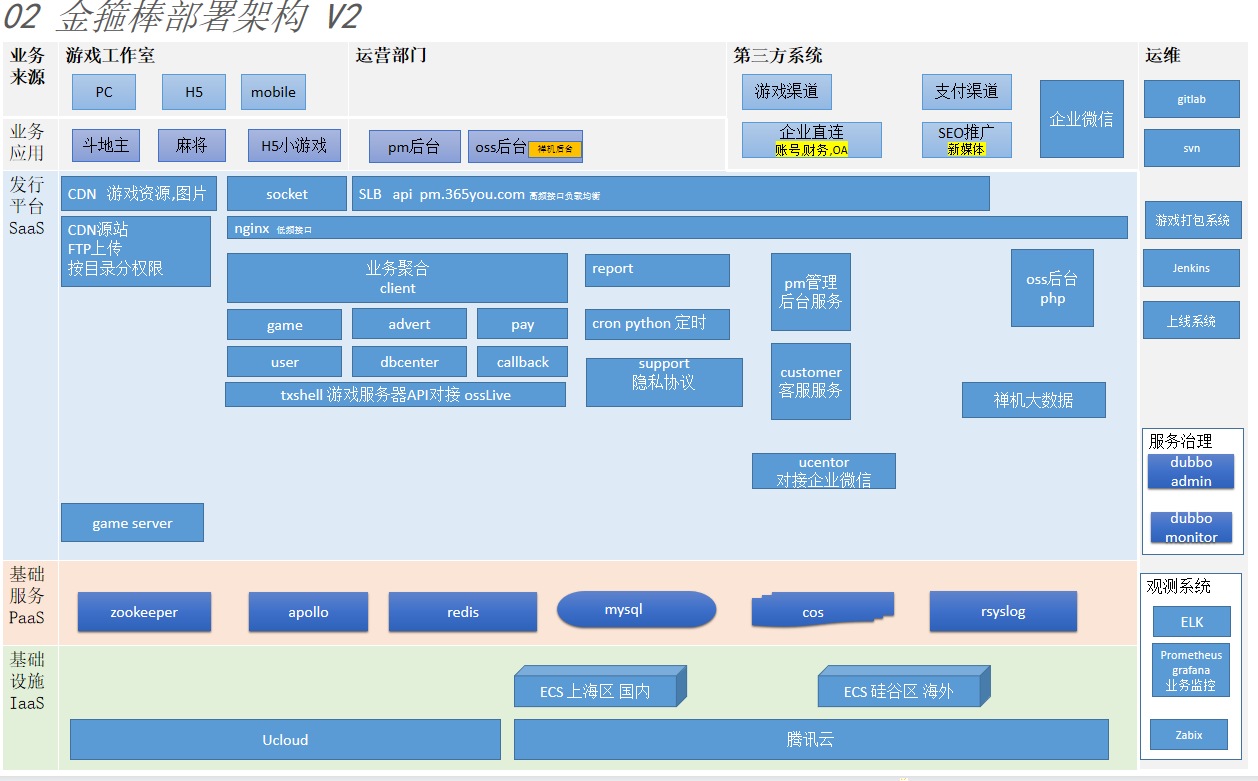
Task: Select the cos storage shape
Action: (x=823, y=611)
